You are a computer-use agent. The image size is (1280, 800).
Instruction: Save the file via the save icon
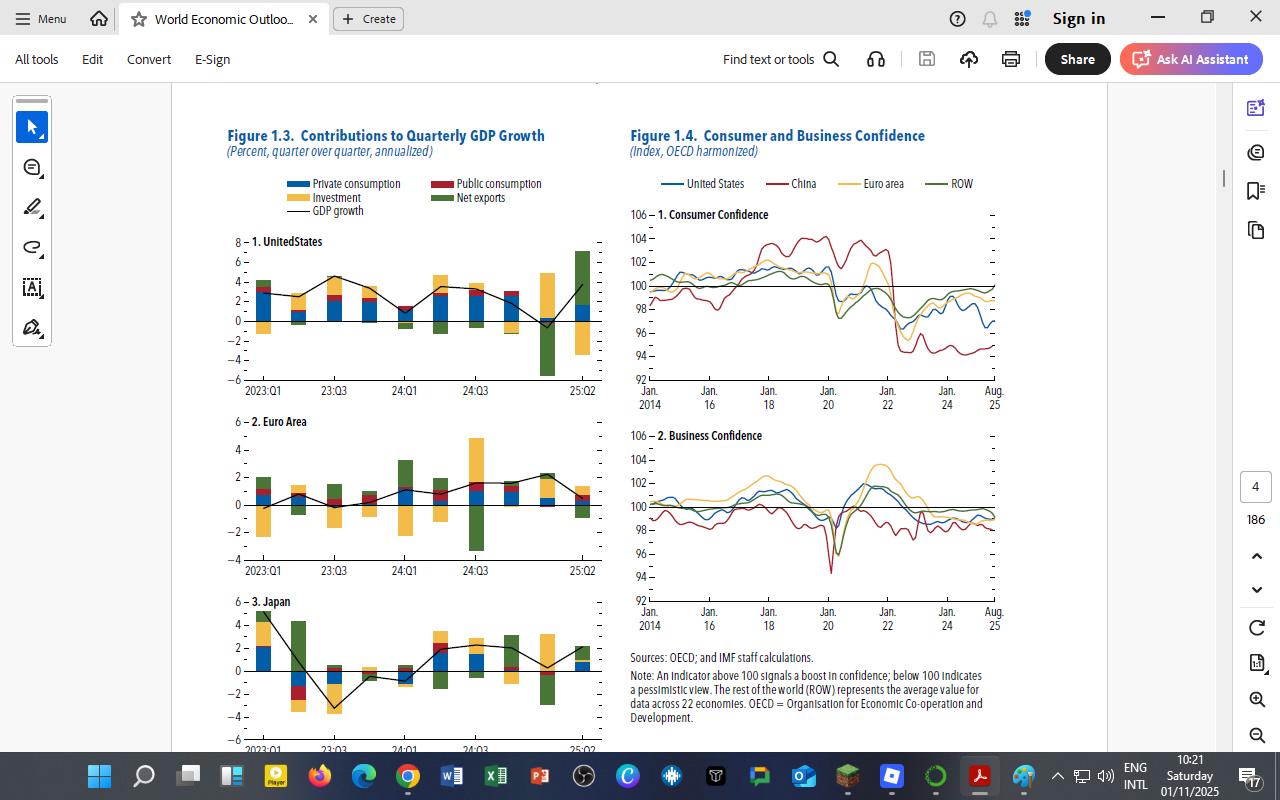pyautogui.click(x=926, y=59)
